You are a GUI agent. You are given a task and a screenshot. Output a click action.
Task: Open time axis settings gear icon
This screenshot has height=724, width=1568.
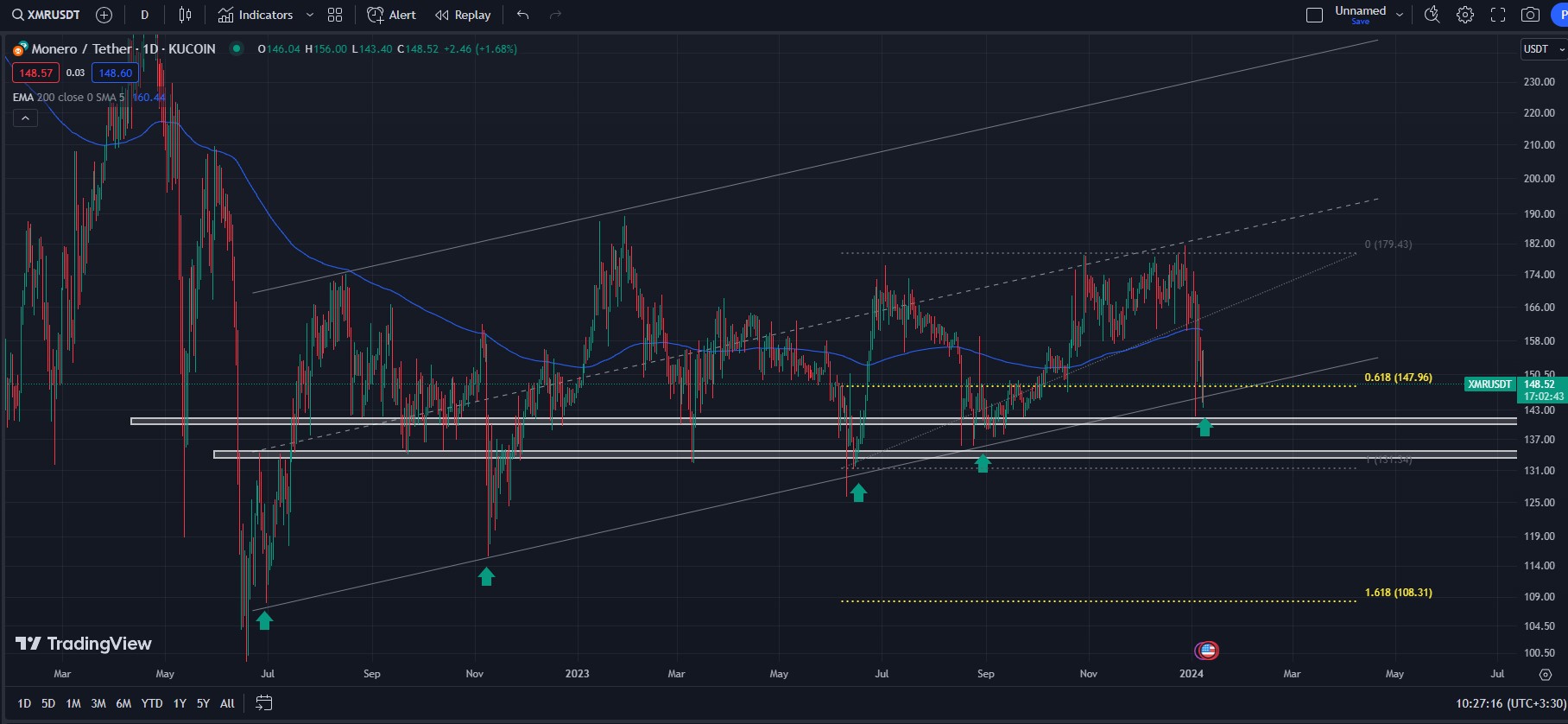1546,674
